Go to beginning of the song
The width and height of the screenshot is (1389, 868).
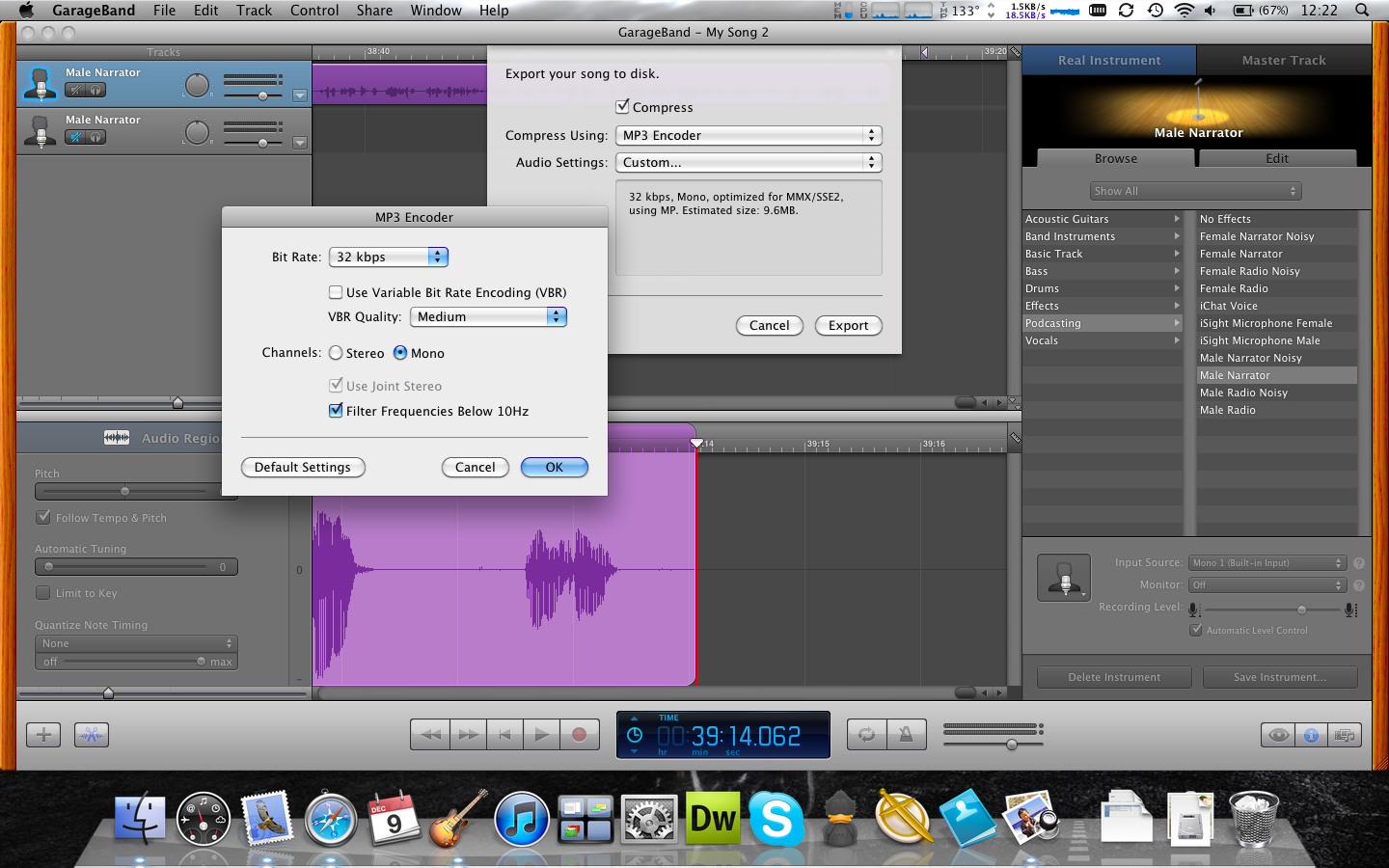pyautogui.click(x=504, y=735)
